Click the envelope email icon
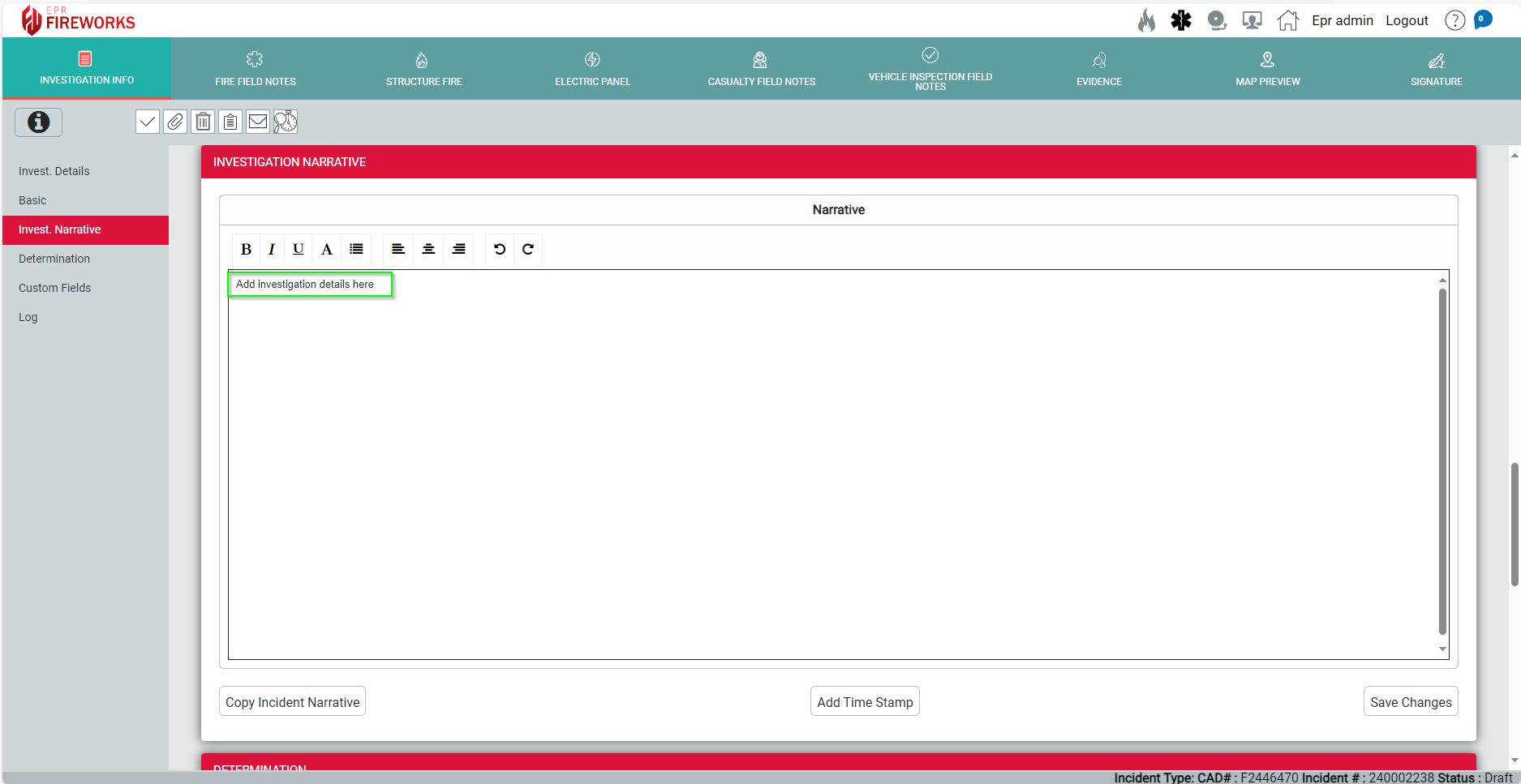Viewport: 1521px width, 784px height. point(258,122)
